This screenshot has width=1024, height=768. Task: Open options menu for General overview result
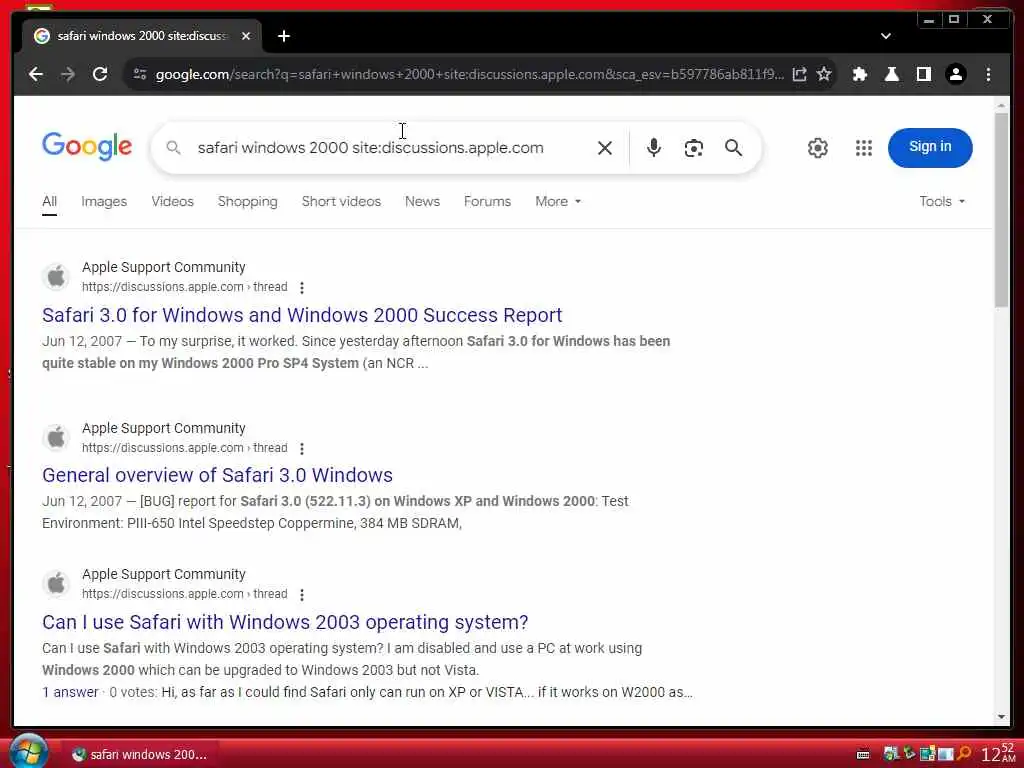pyautogui.click(x=302, y=449)
